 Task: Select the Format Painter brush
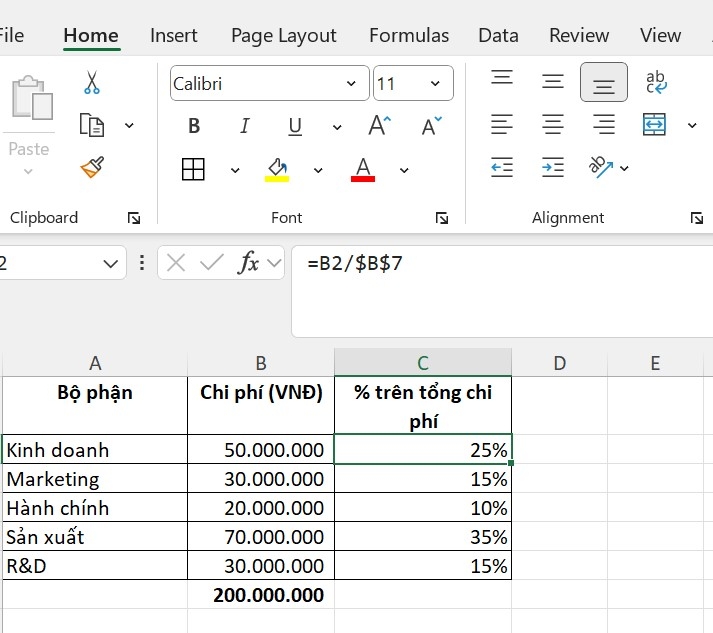point(92,167)
